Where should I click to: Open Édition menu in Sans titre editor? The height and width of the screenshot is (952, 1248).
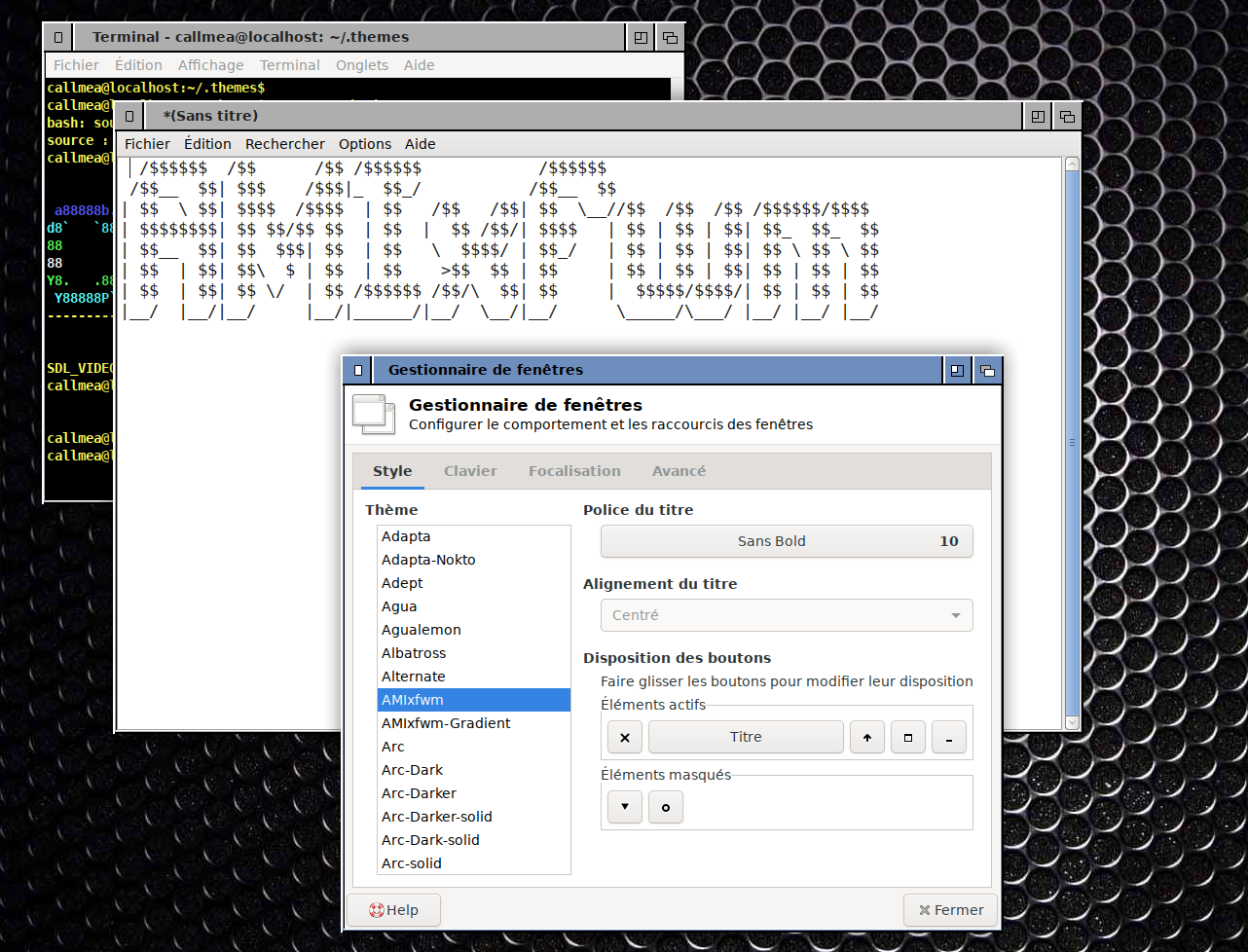point(207,144)
